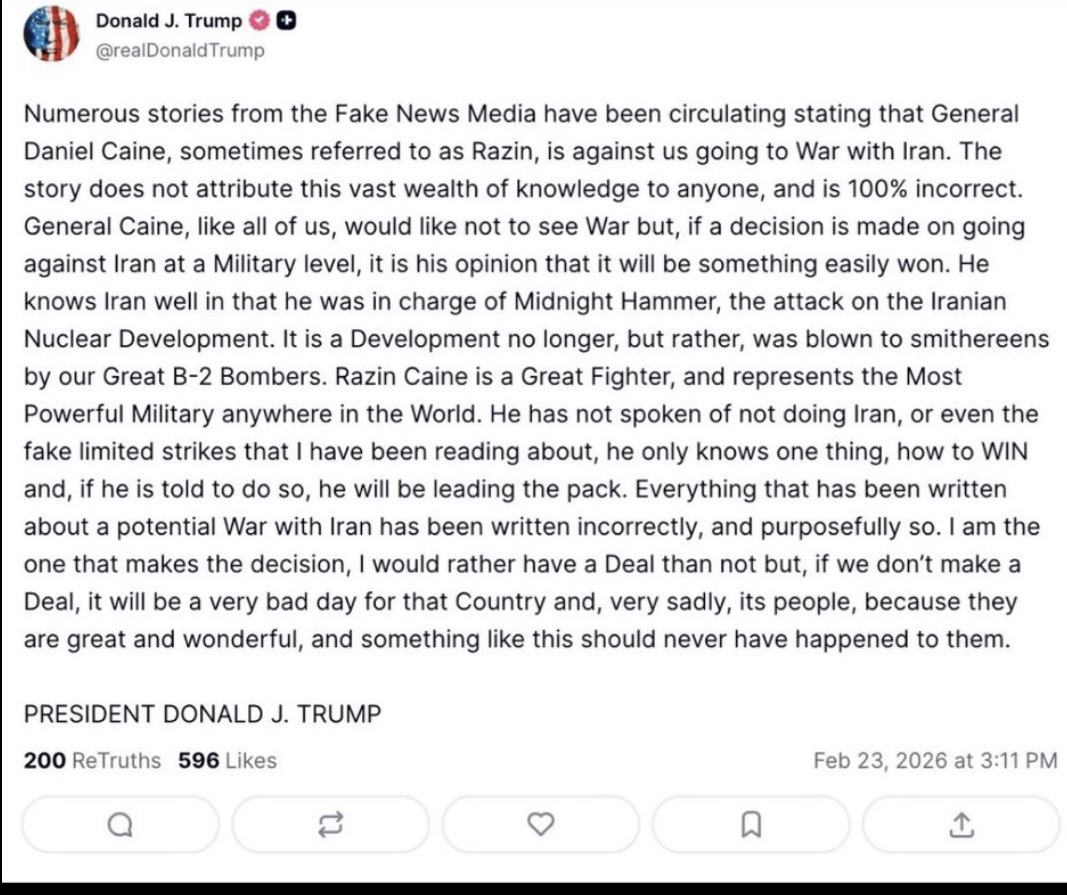Click the Feb 23, 2026 timestamp
1067x895 pixels.
click(x=935, y=761)
